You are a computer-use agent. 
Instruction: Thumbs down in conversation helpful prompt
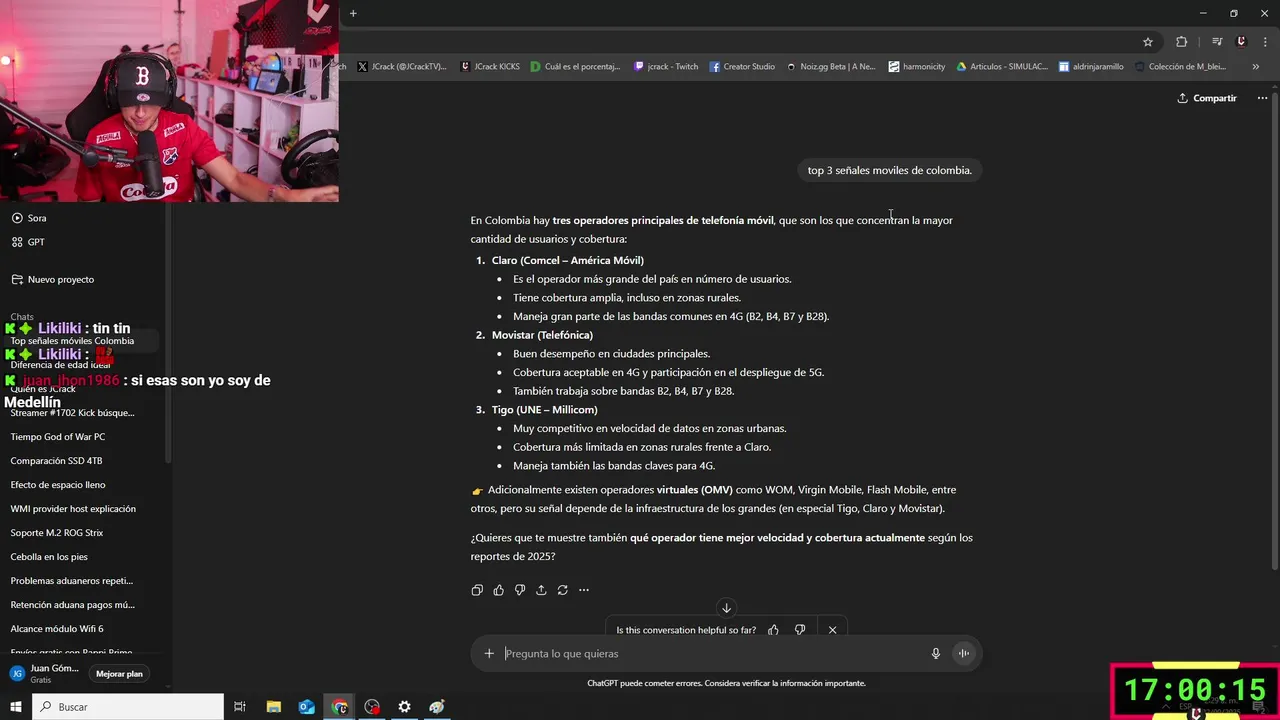click(x=800, y=630)
